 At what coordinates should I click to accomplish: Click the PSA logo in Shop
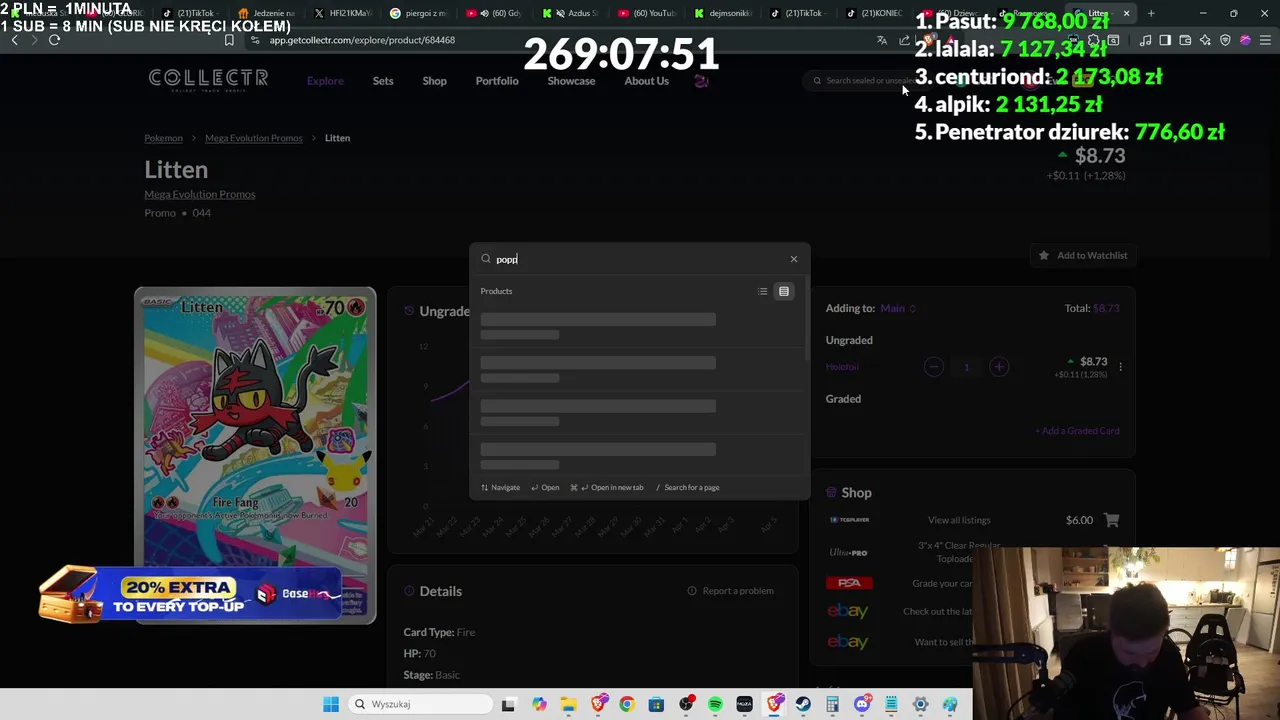[x=849, y=583]
